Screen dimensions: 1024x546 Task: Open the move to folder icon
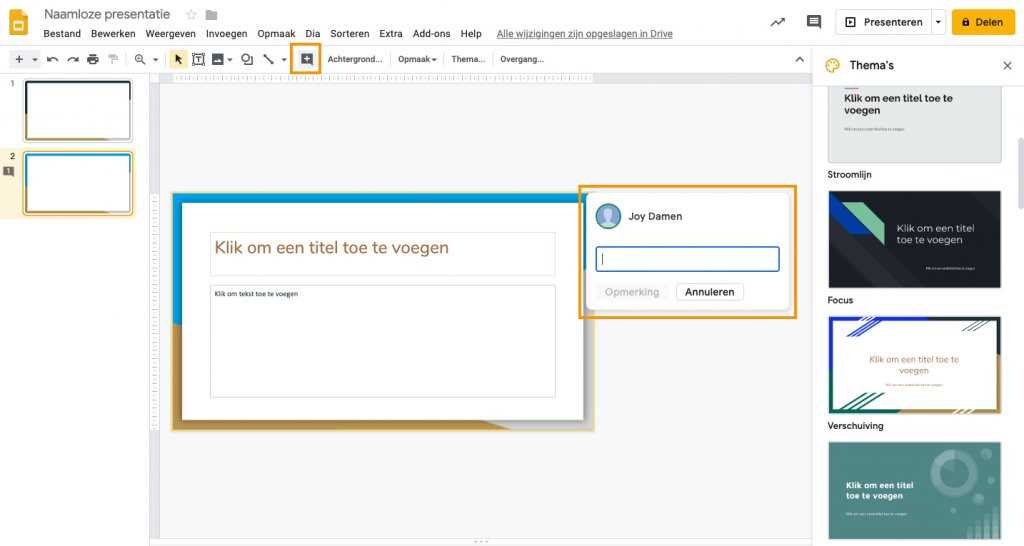211,14
